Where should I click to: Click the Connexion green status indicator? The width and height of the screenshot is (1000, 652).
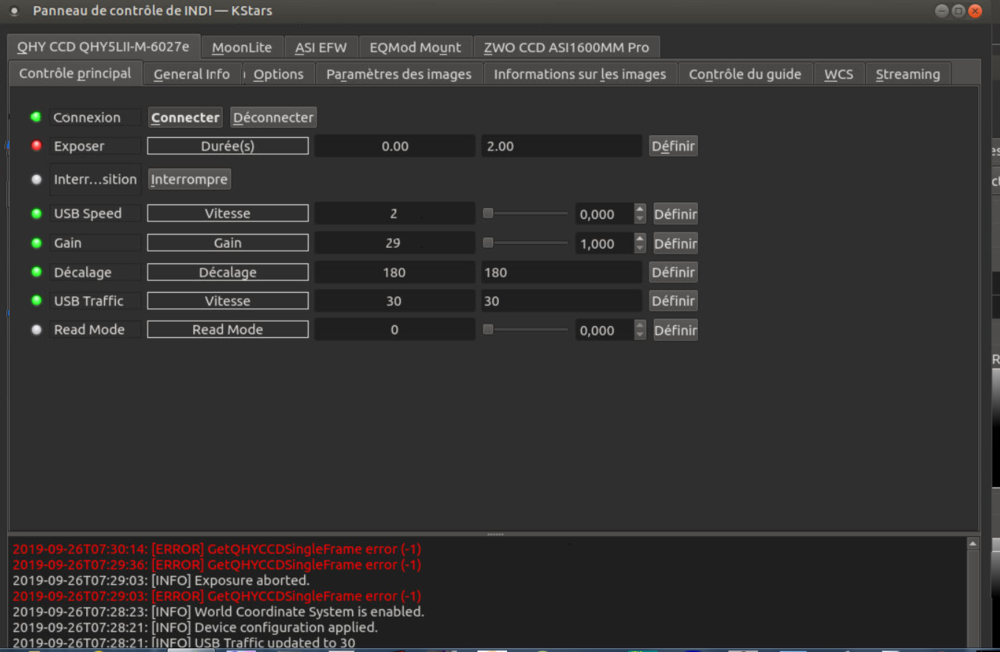(36, 117)
